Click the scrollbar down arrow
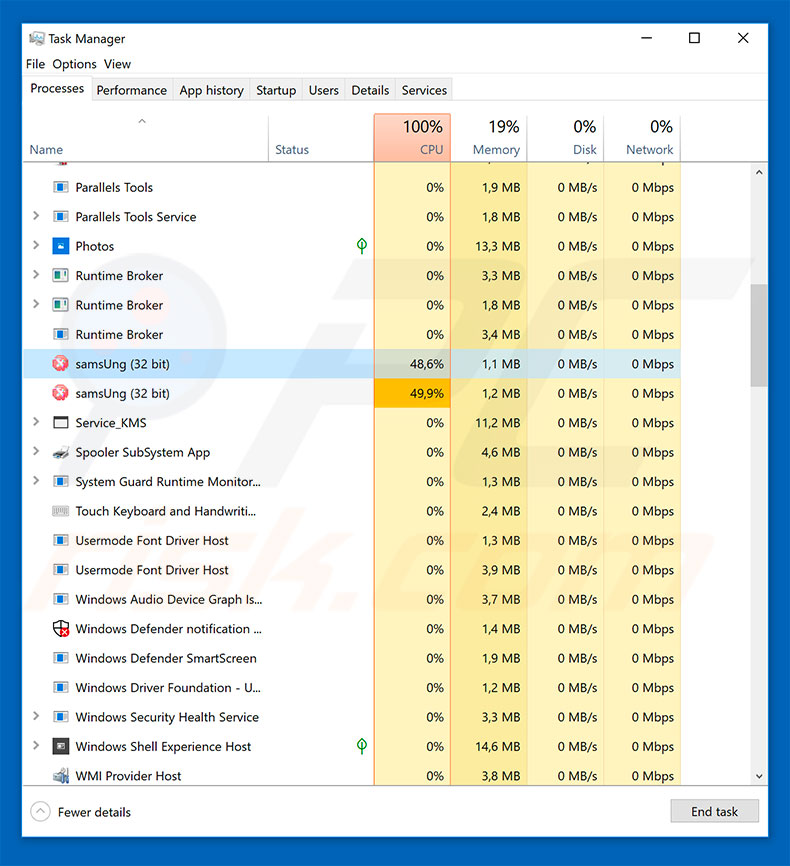The image size is (790, 866). pos(759,776)
